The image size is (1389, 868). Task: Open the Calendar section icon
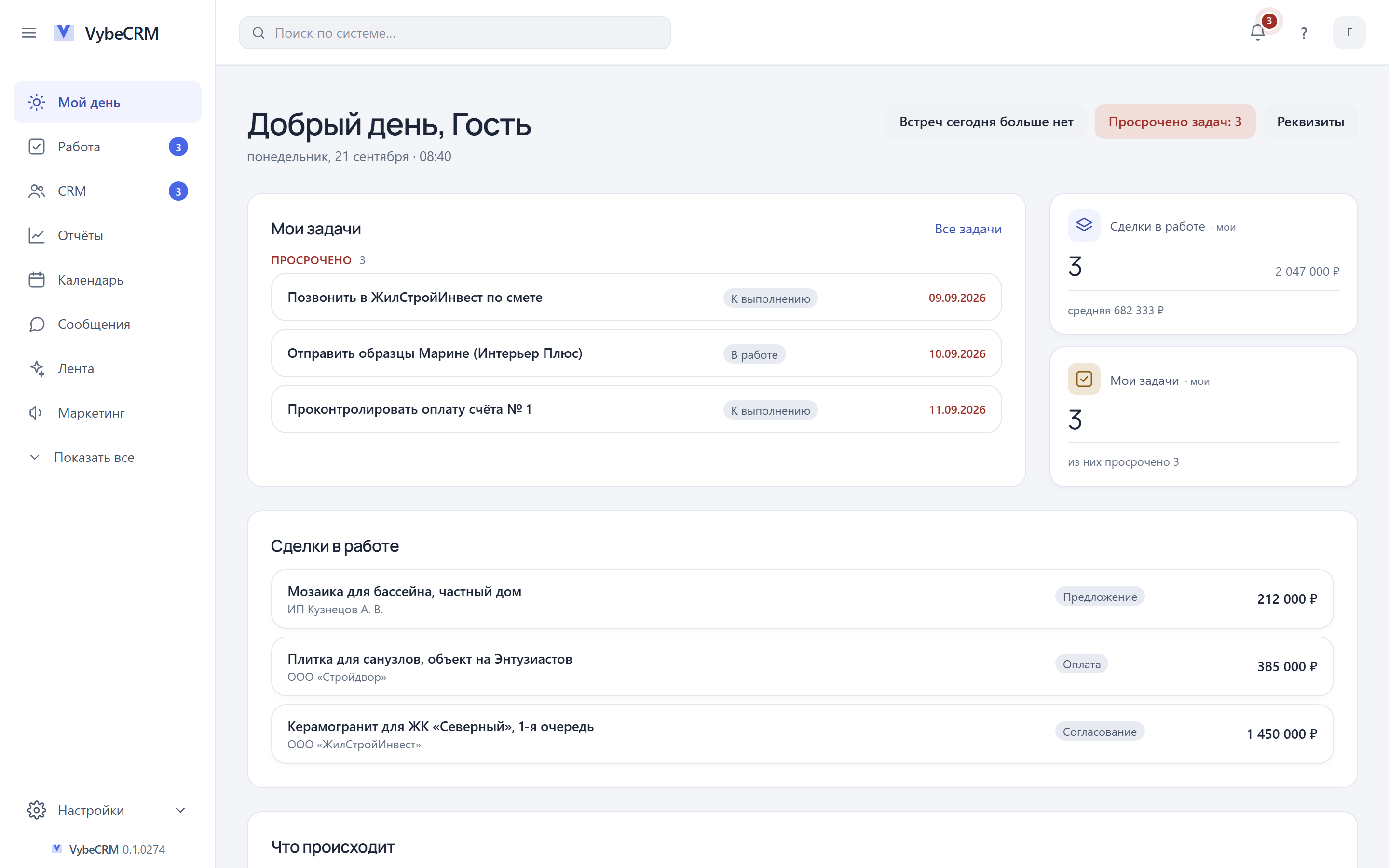(37, 280)
